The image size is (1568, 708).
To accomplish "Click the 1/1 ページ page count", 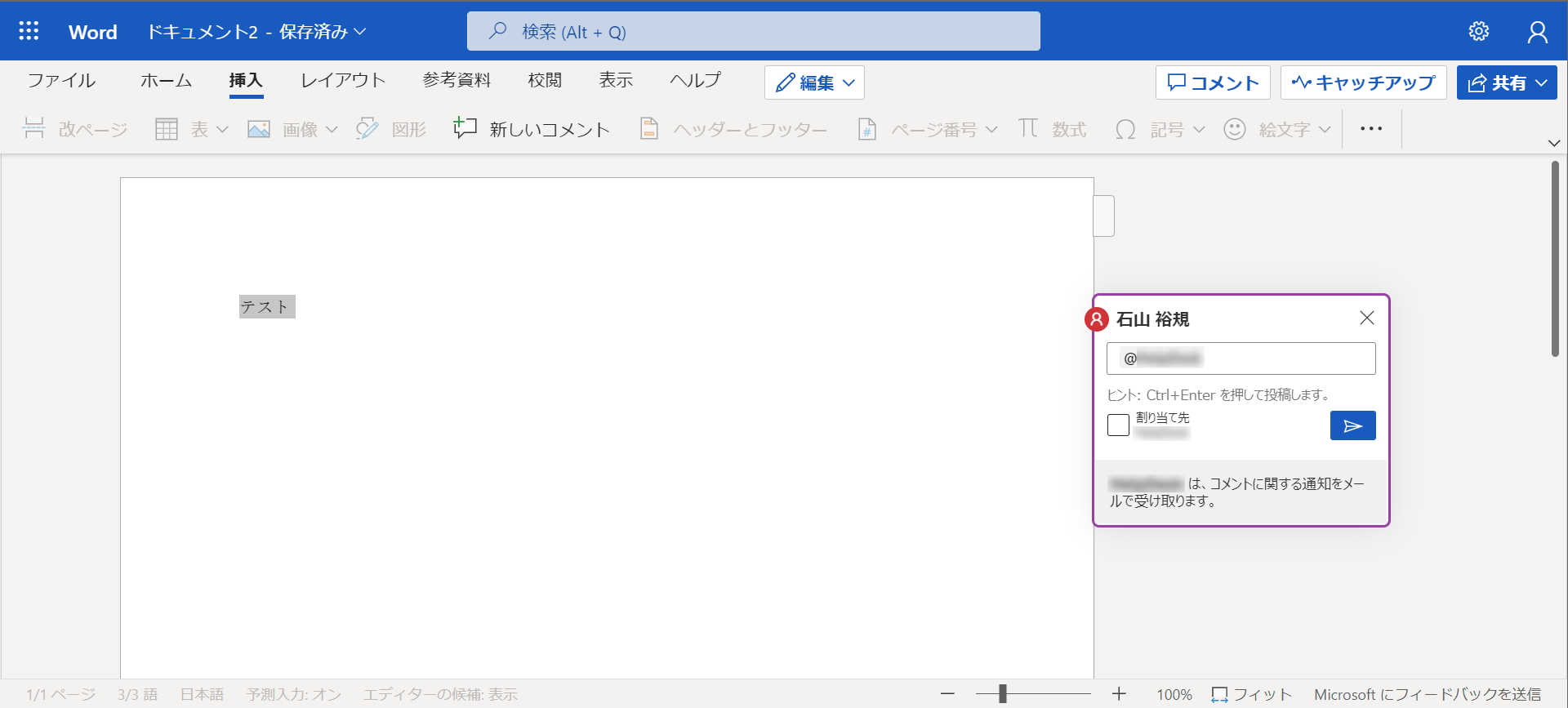I will point(60,694).
